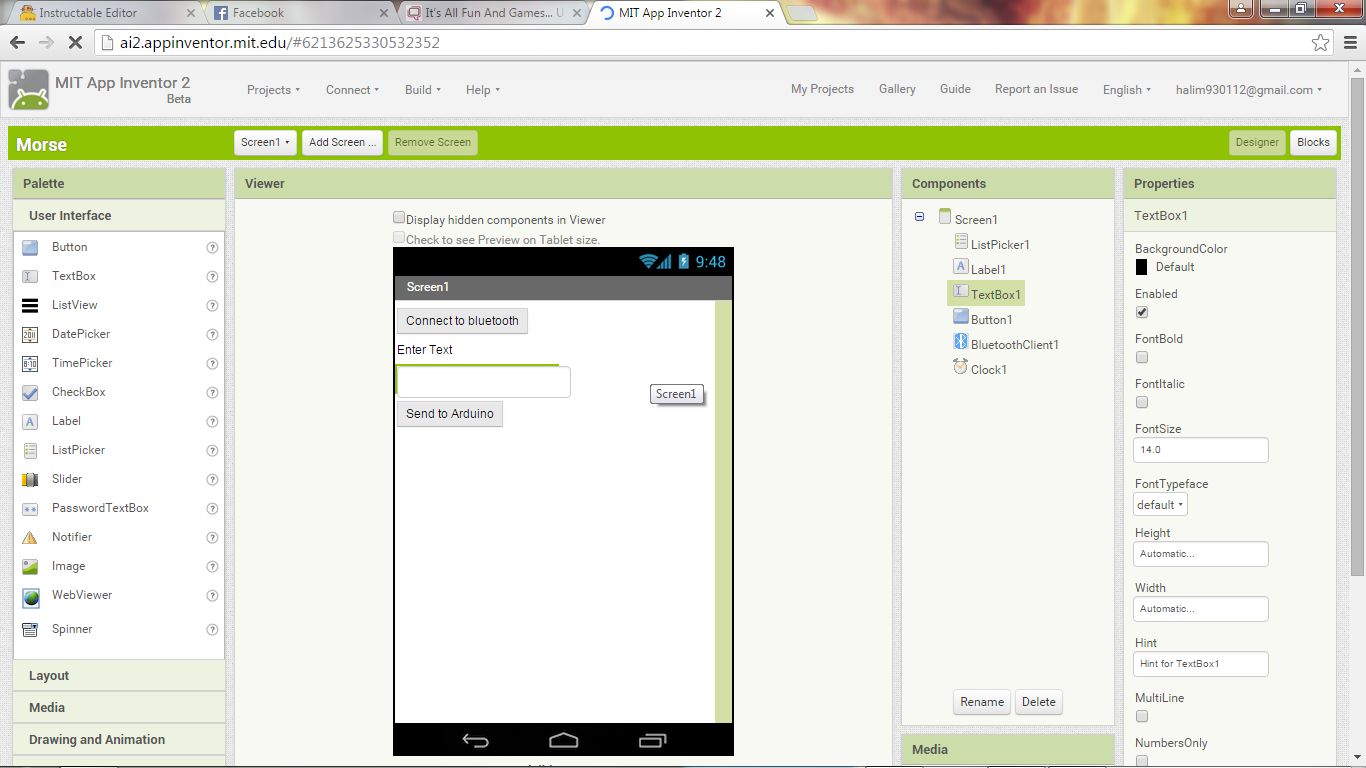Click the help icon next to ListPicker
Viewport: 1366px width, 768px height.
click(x=211, y=450)
